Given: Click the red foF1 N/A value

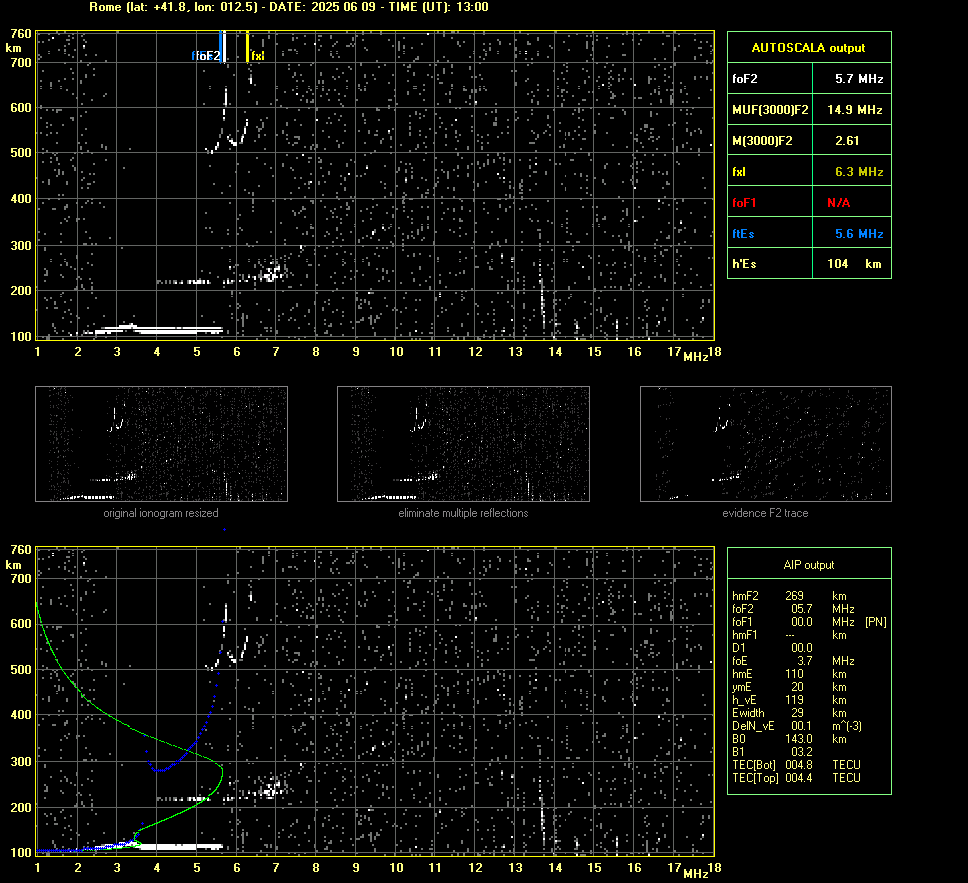Looking at the screenshot, I should (838, 203).
